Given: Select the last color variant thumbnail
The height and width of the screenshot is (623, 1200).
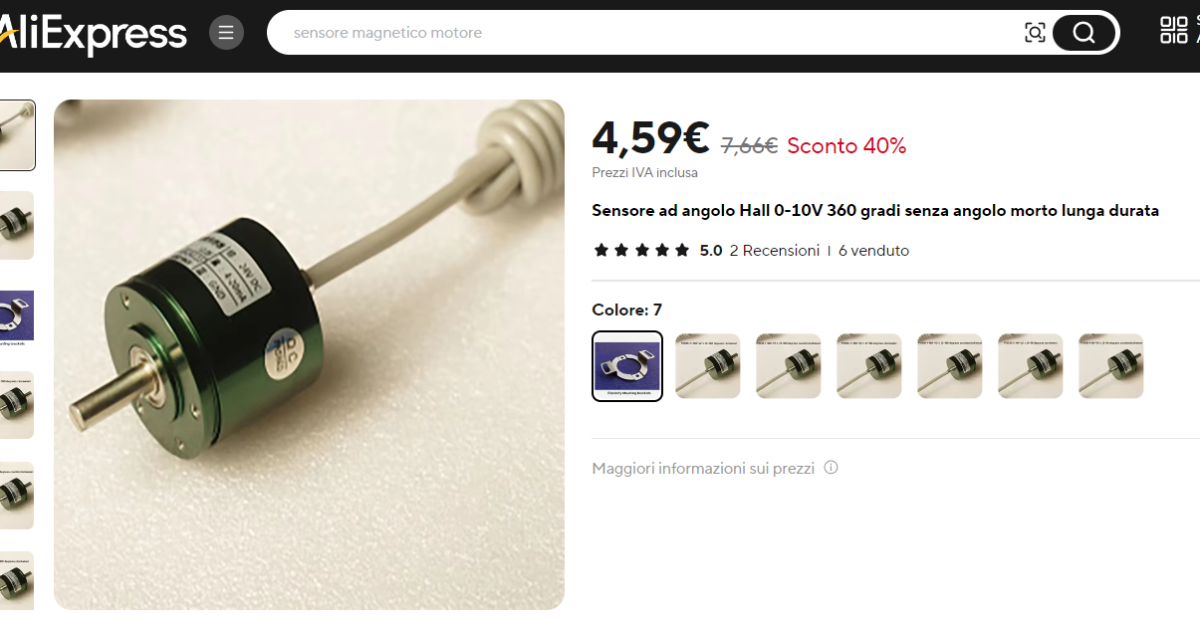Looking at the screenshot, I should [1111, 366].
